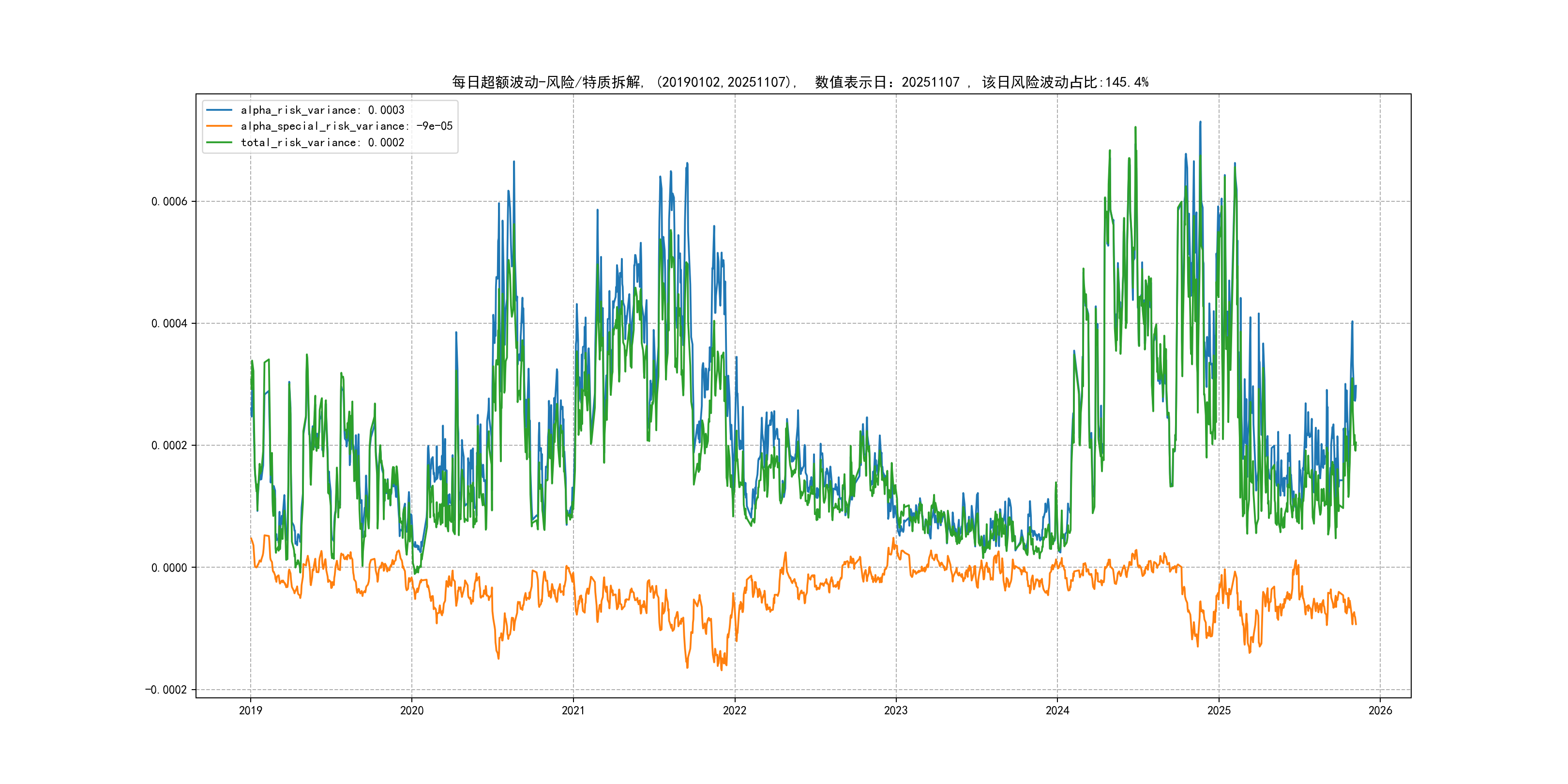Click the green total_risk_variance legend line
1568x784 pixels.
219,142
